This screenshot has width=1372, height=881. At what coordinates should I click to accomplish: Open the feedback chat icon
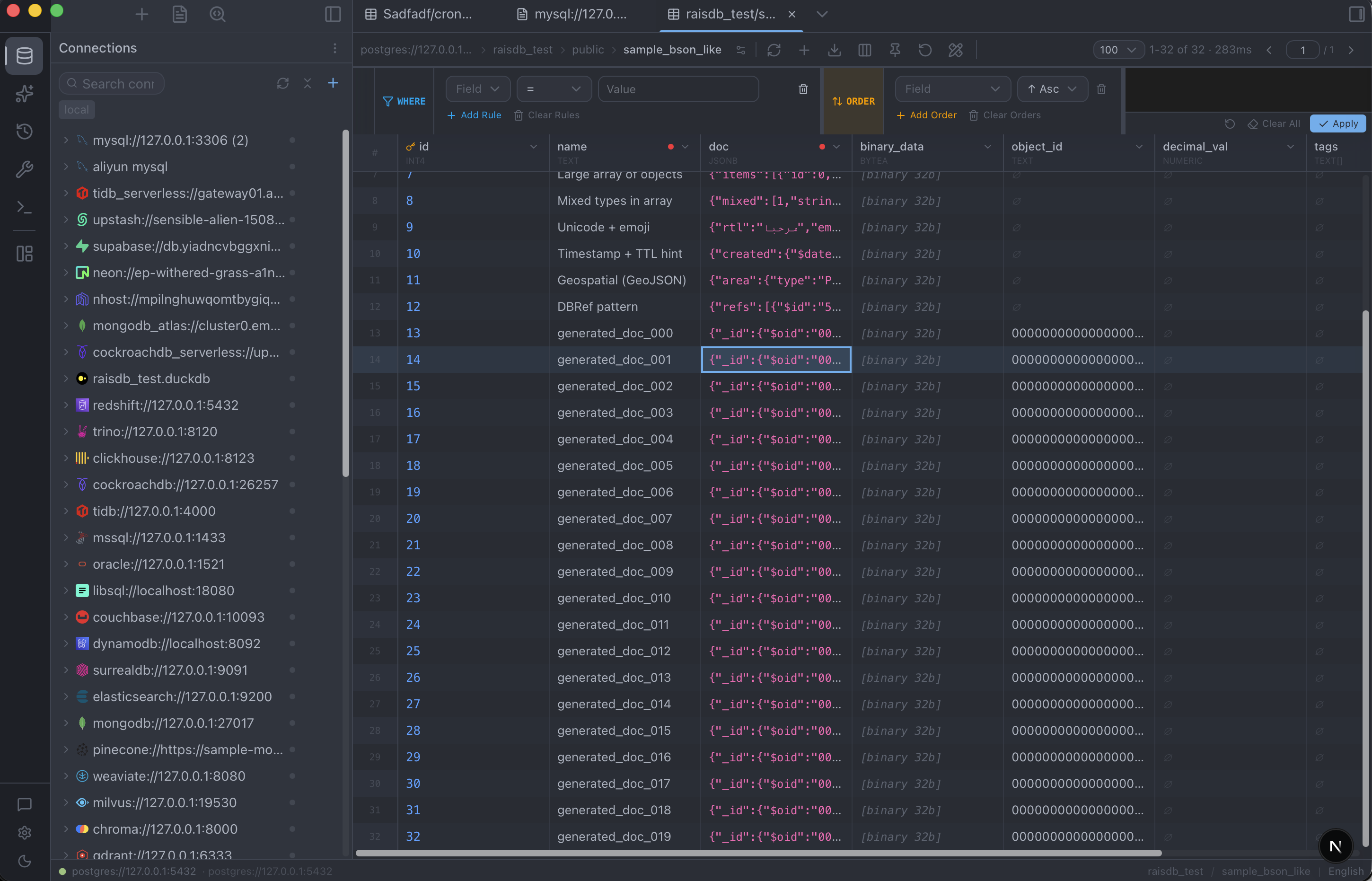point(24,804)
